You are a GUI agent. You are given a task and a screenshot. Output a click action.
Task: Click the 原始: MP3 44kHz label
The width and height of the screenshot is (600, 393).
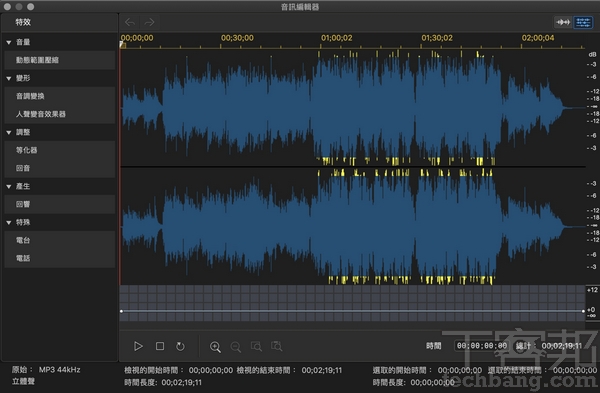click(x=46, y=370)
